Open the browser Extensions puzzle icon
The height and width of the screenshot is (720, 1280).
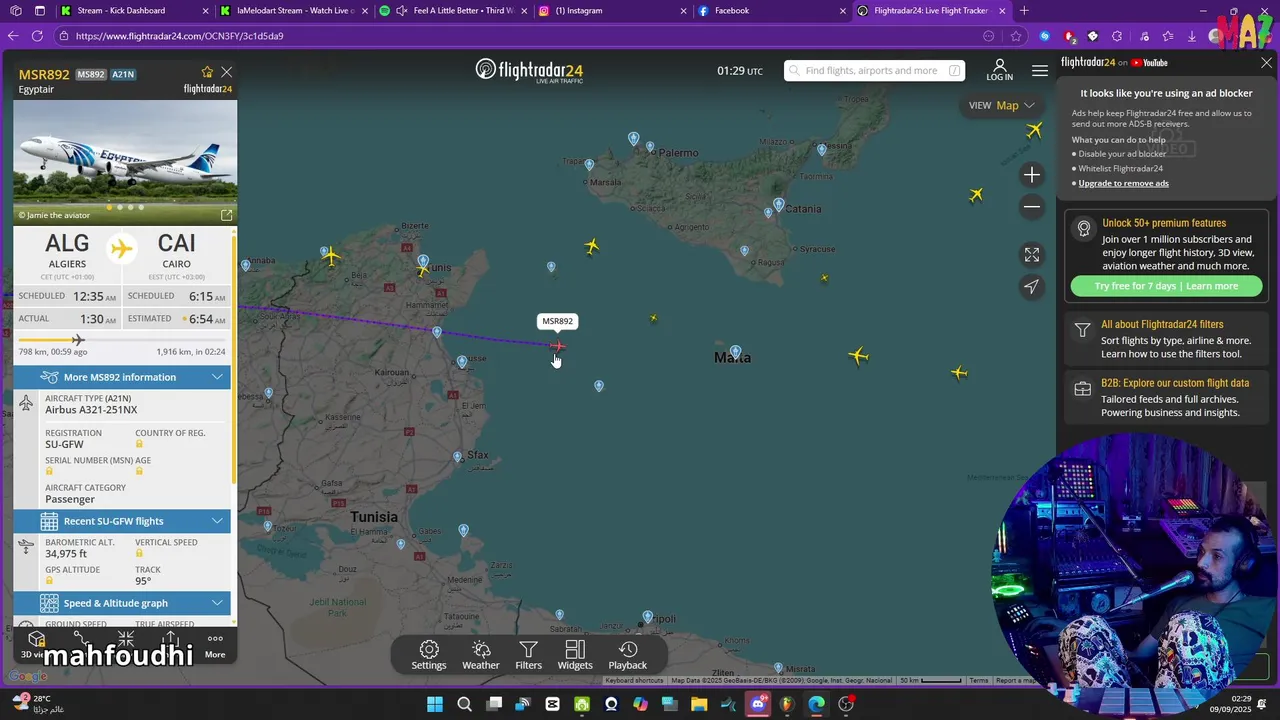tap(1117, 36)
